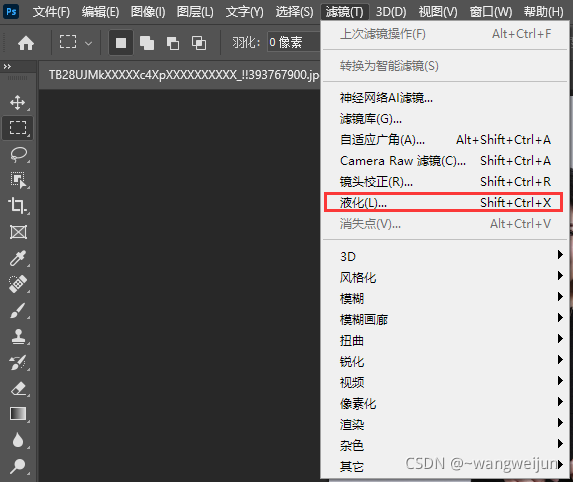Open the 3D(D) menu

pyautogui.click(x=391, y=12)
